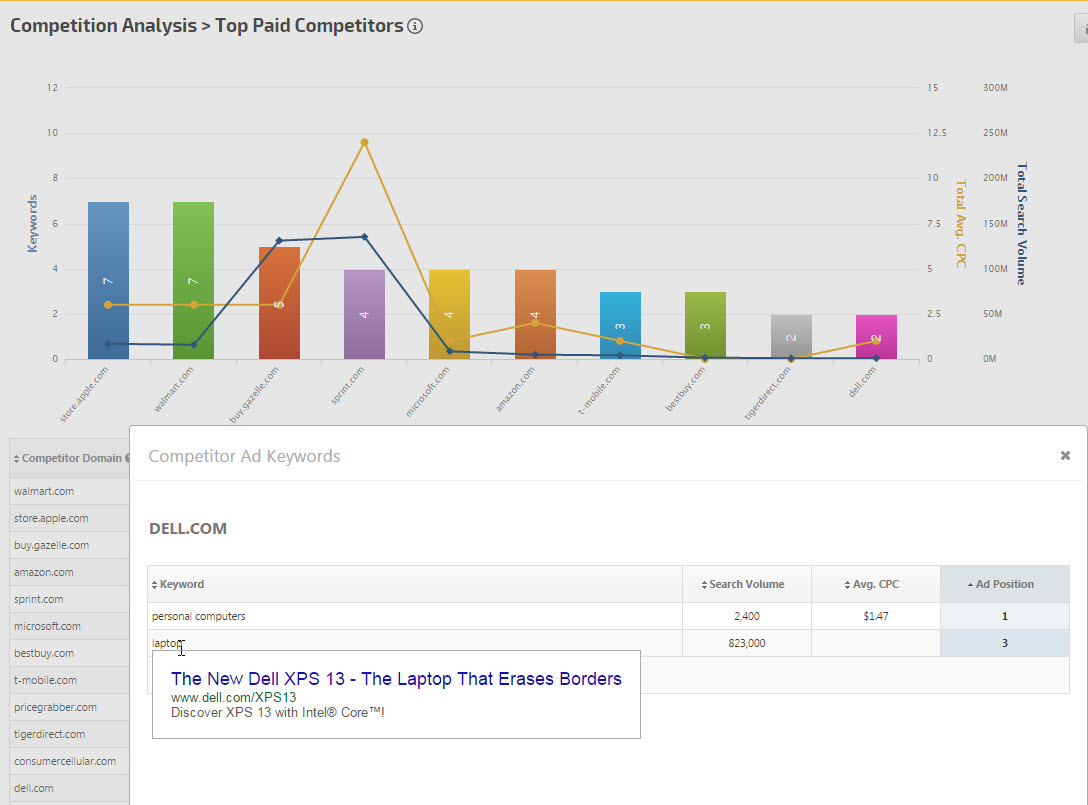This screenshot has width=1088, height=805.
Task: Sort by Avg. CPC column header
Action: point(875,584)
